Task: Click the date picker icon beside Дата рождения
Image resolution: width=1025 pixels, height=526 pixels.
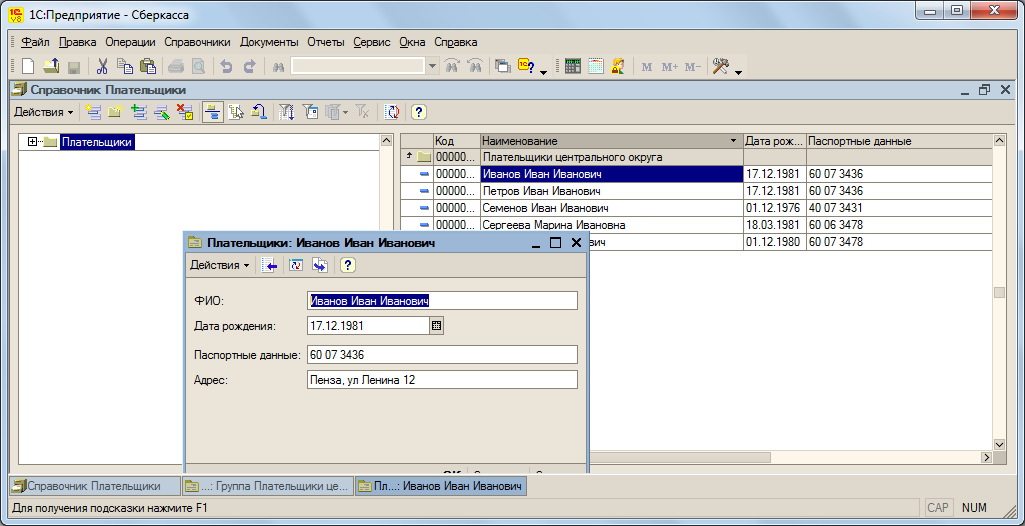Action: pyautogui.click(x=436, y=325)
